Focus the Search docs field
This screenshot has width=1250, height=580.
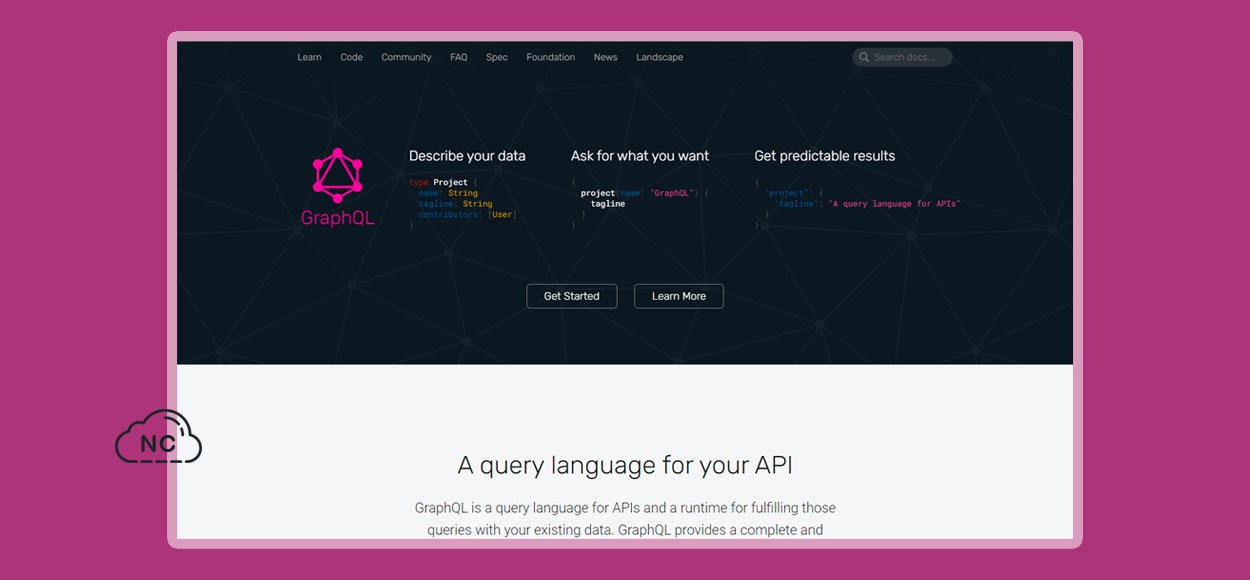902,57
